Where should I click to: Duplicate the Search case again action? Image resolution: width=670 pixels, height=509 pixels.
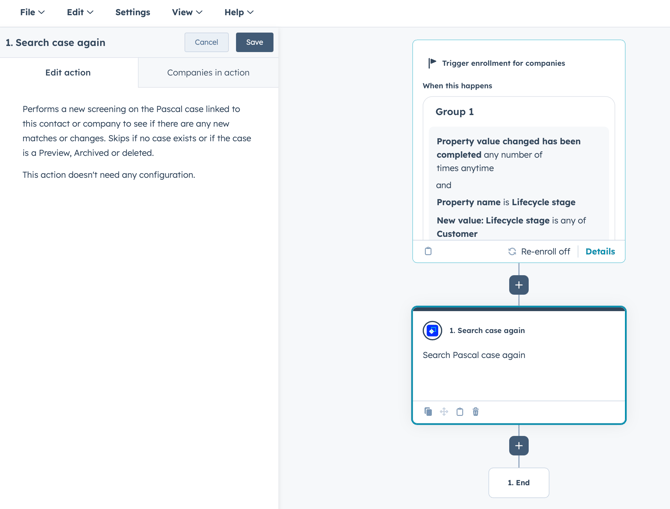pyautogui.click(x=428, y=412)
